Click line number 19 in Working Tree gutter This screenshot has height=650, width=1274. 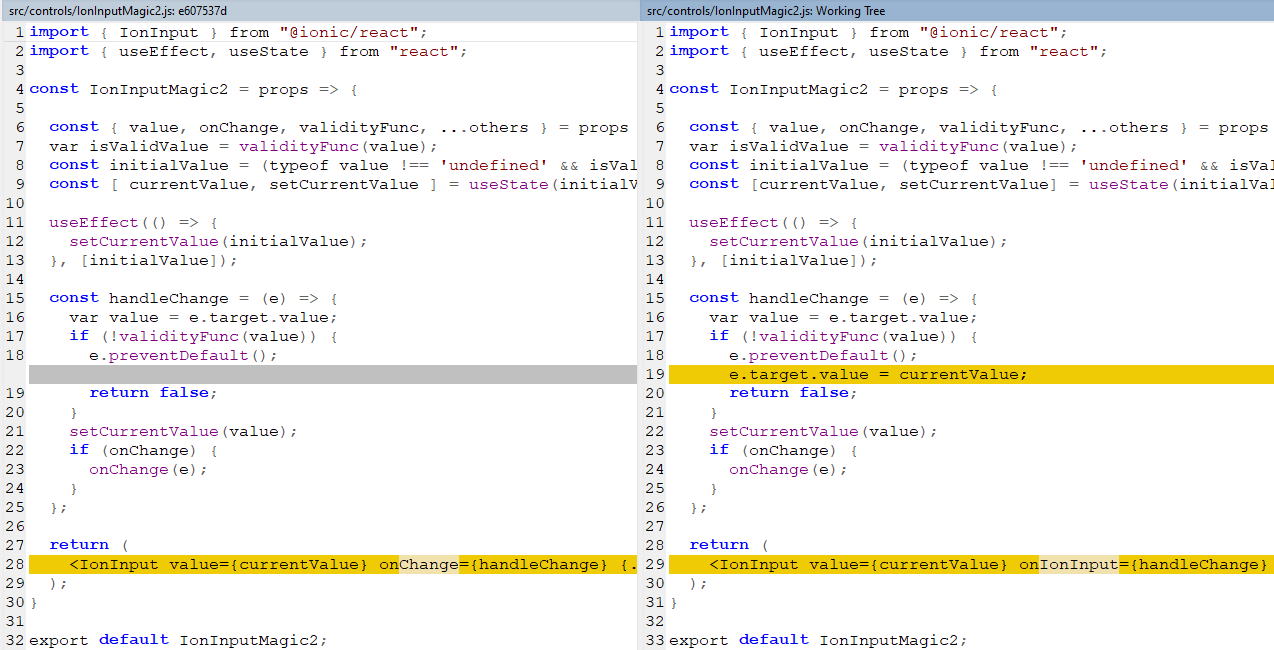655,374
